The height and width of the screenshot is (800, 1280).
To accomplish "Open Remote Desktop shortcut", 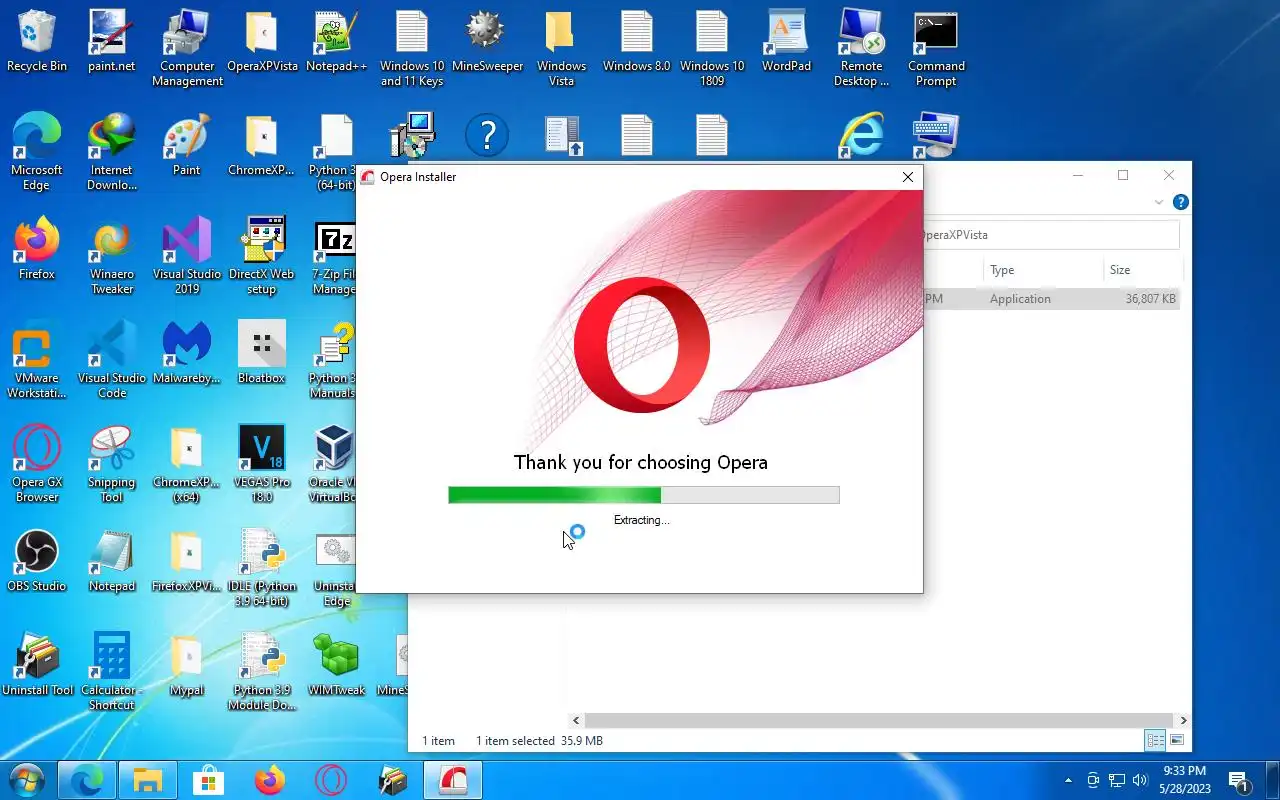I will pos(861,49).
